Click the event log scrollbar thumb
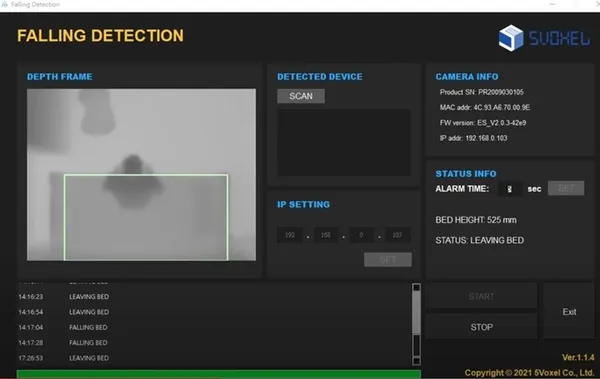Viewport: 600px width, 379px height. [416, 312]
